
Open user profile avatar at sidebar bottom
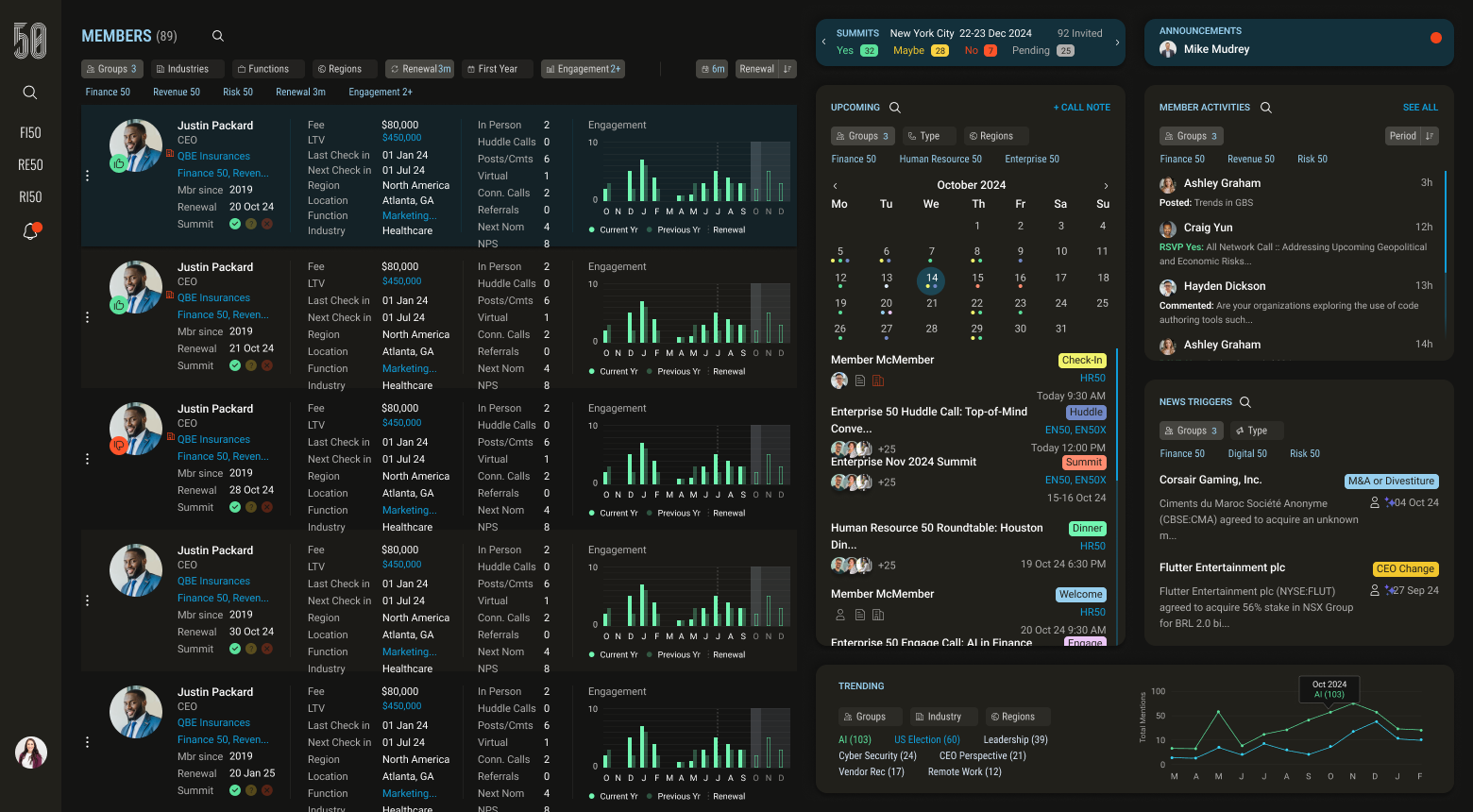click(31, 753)
